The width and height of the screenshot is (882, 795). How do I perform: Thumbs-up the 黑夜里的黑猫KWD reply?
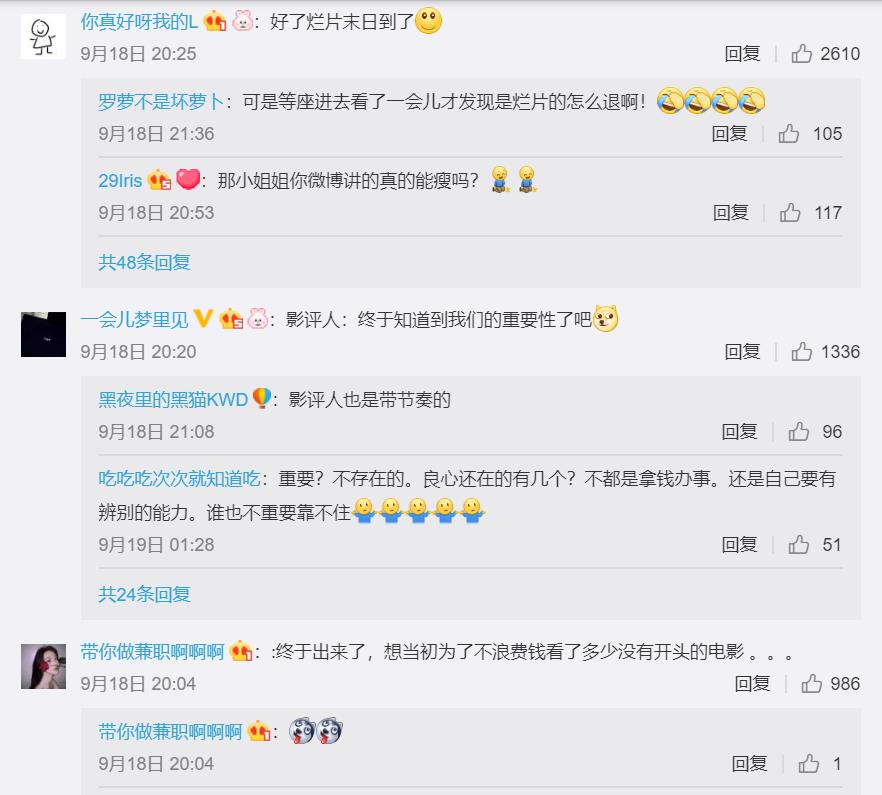[798, 432]
